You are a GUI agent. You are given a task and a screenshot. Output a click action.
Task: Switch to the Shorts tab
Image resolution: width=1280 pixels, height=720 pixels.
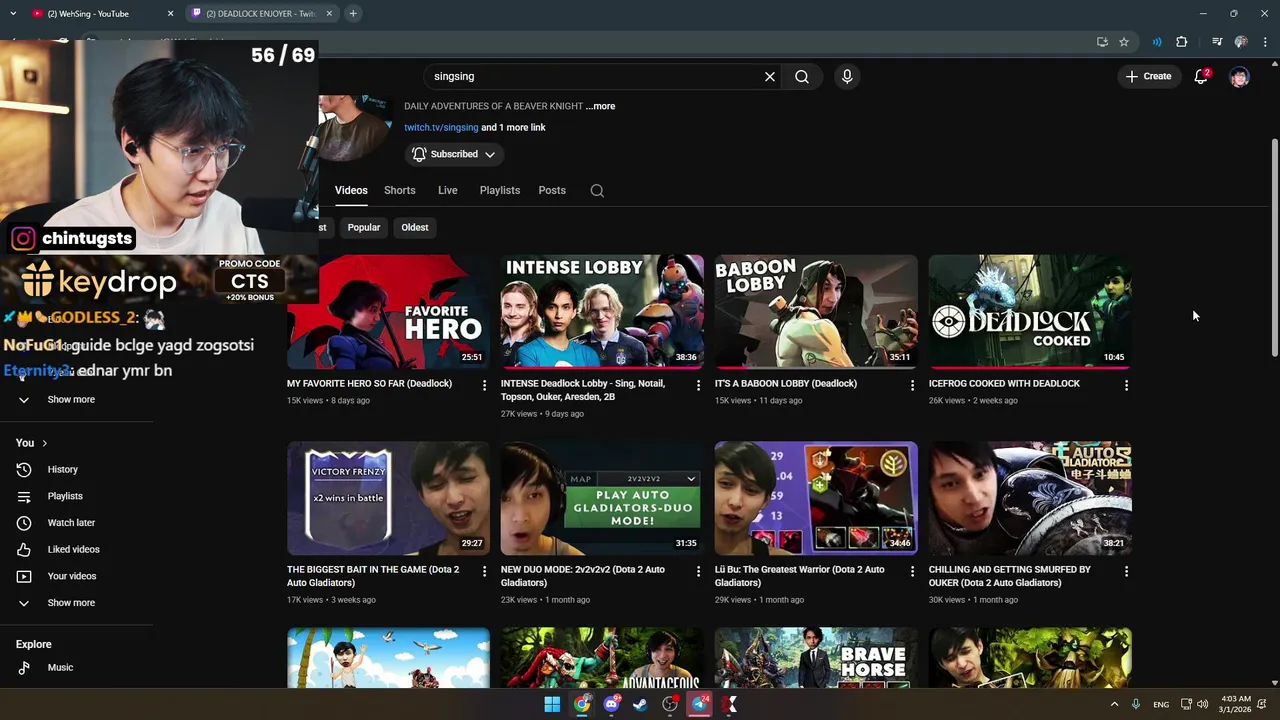point(399,190)
